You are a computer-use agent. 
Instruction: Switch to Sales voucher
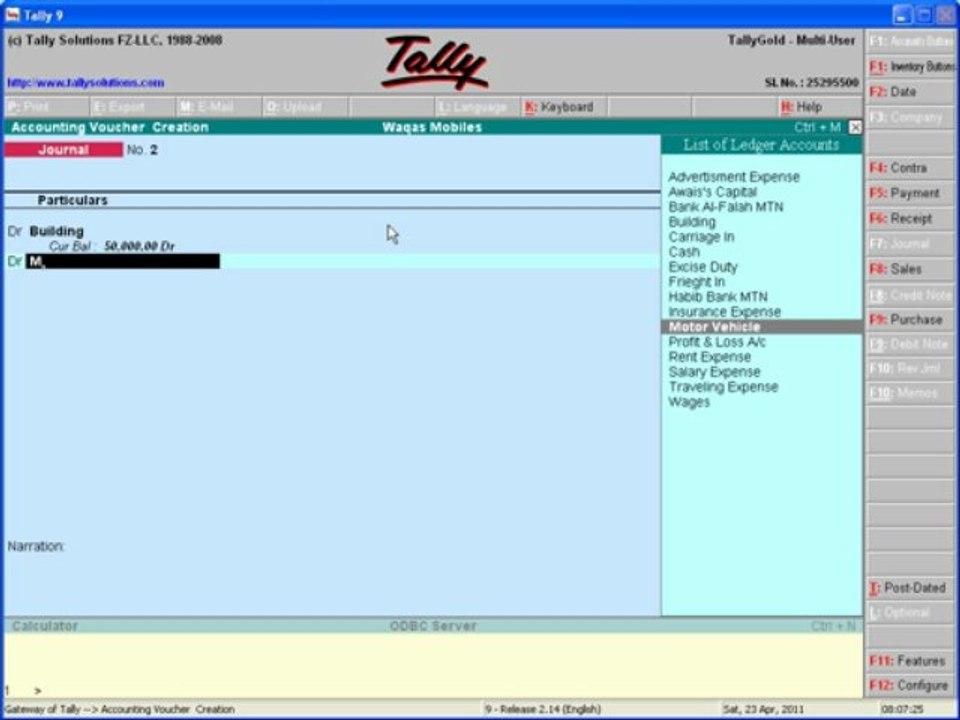tap(911, 269)
